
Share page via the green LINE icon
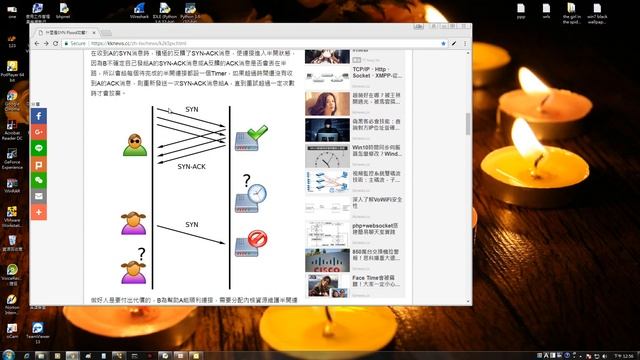(39, 148)
